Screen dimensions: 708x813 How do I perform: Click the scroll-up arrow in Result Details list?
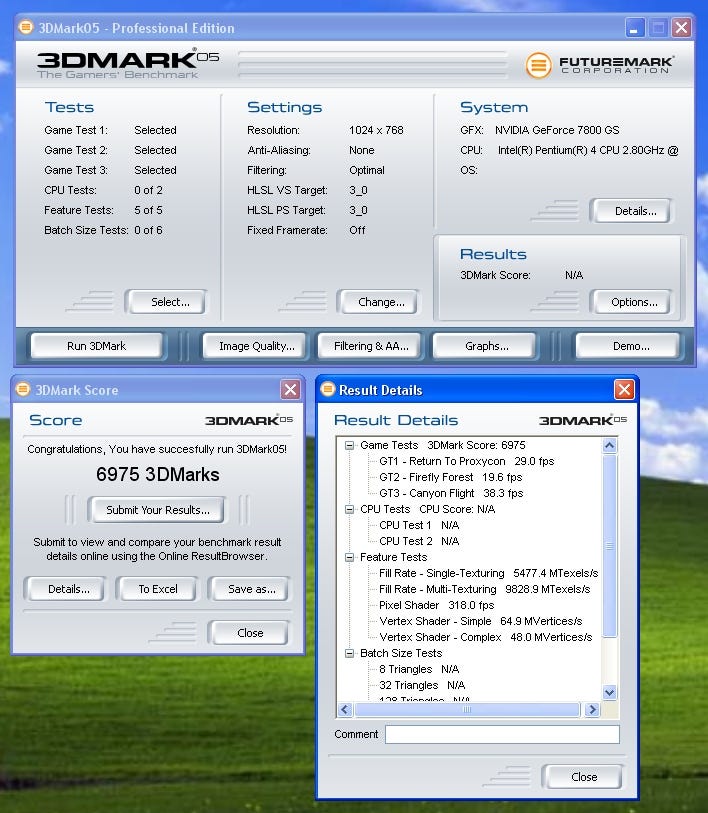[x=610, y=446]
